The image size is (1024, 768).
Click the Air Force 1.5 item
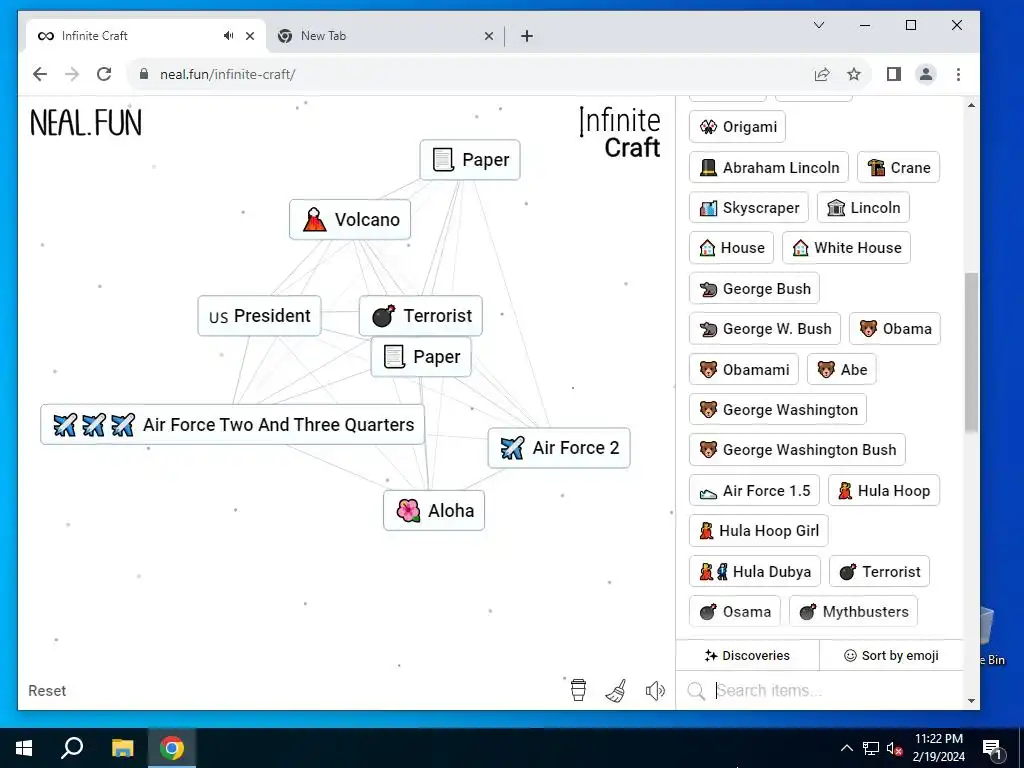coord(754,490)
